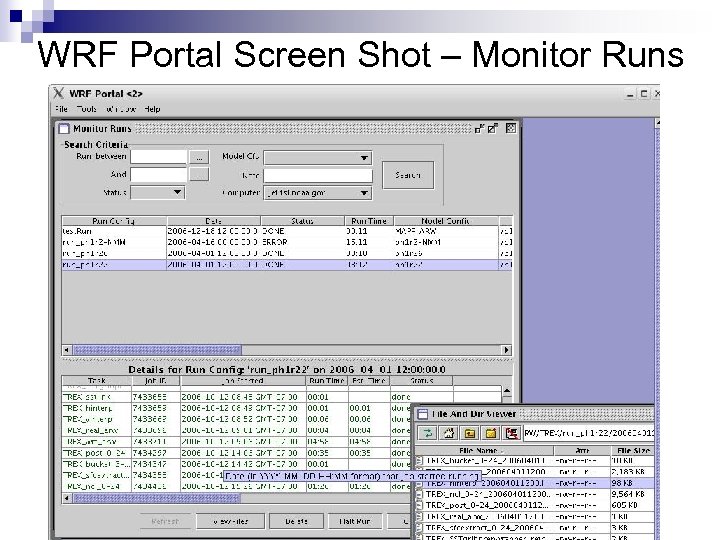Click the details table horizontal scrollbar thumb
This screenshot has width=720, height=540.
pyautogui.click(x=157, y=498)
